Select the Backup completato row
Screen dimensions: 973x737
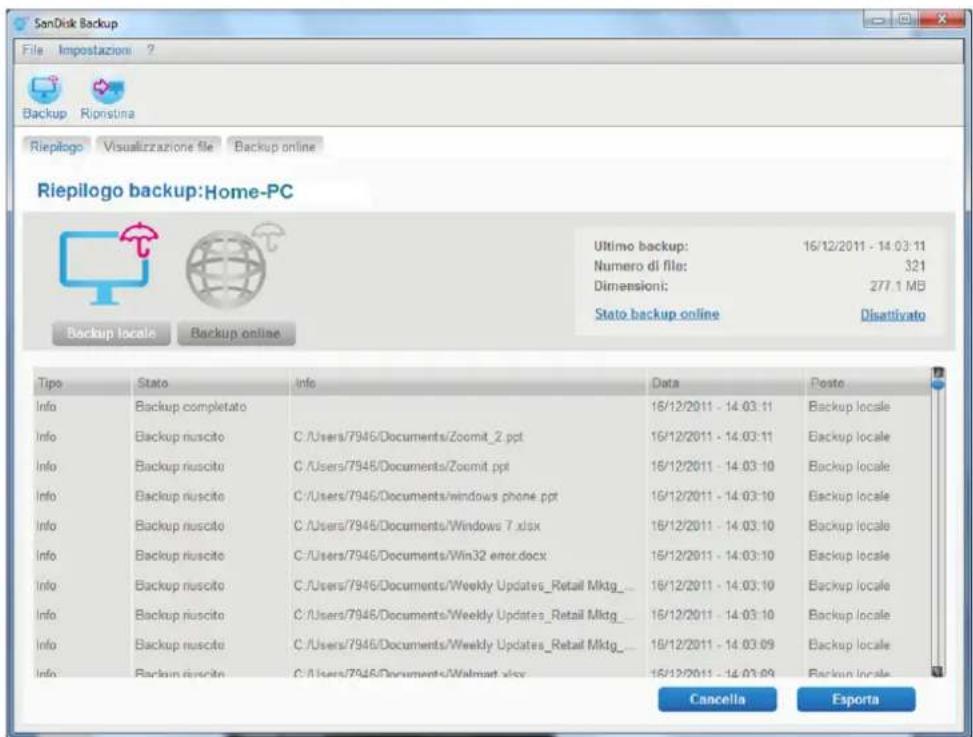pyautogui.click(x=482, y=407)
